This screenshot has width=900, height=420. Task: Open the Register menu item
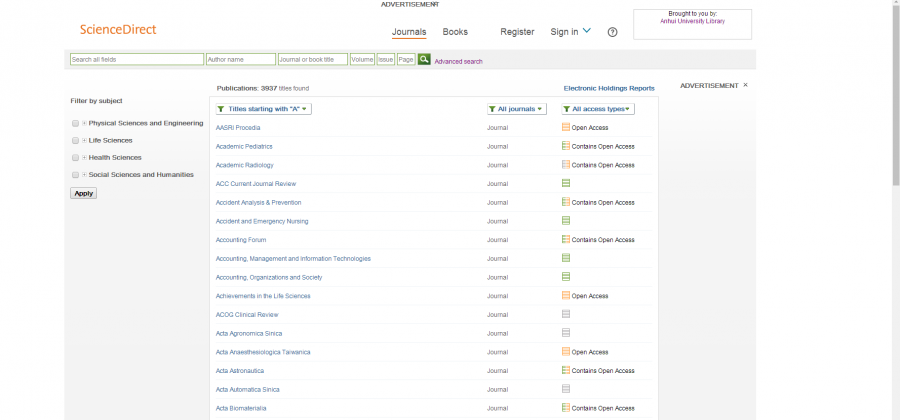(x=517, y=32)
